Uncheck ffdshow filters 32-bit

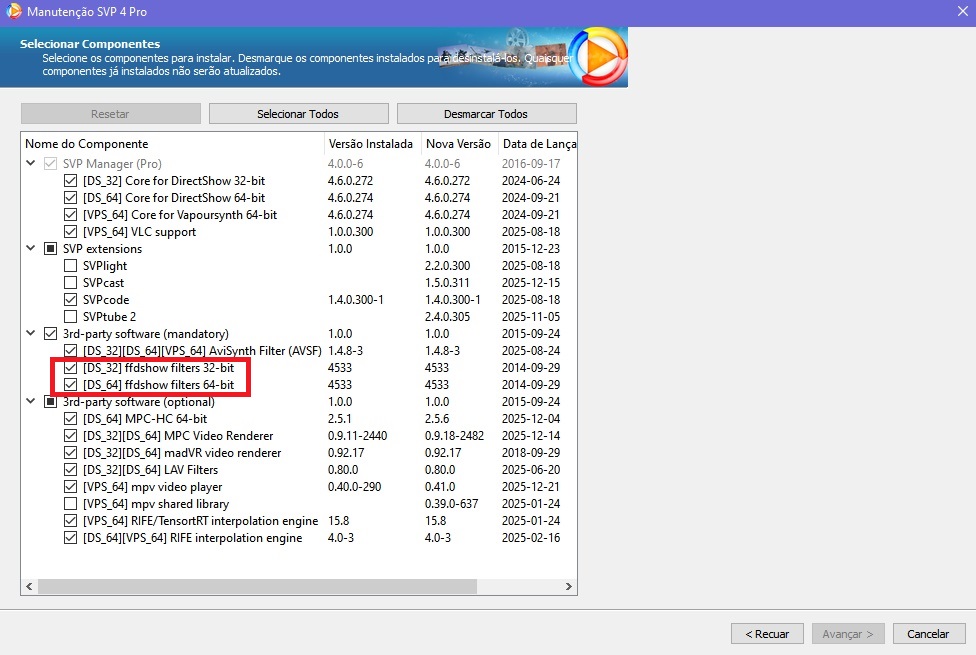click(70, 368)
